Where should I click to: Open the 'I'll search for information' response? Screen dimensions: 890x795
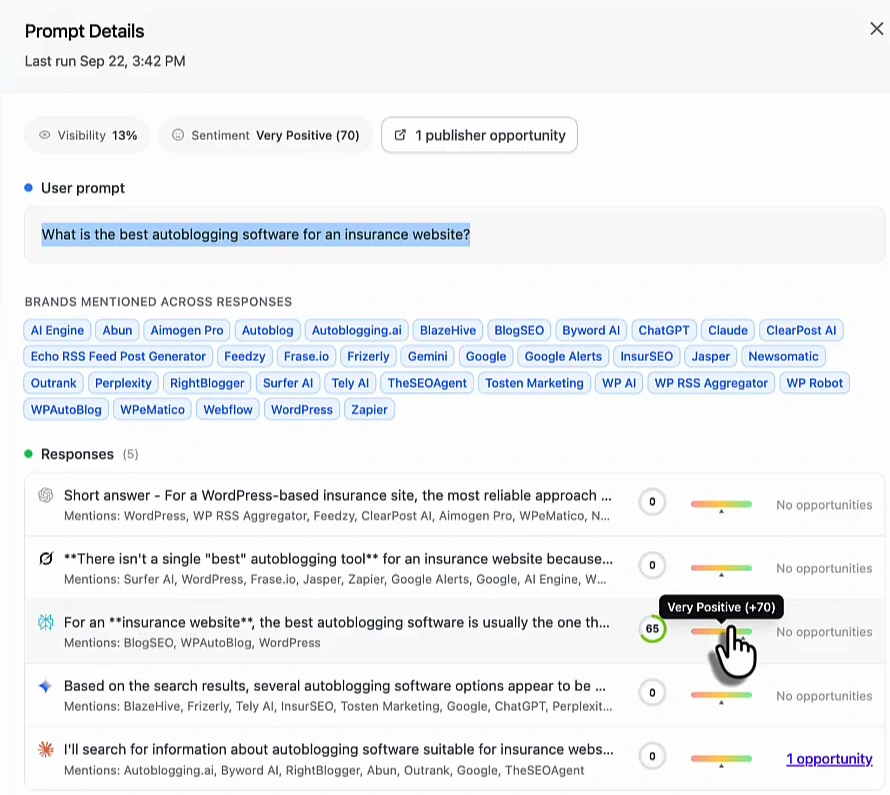click(x=454, y=759)
